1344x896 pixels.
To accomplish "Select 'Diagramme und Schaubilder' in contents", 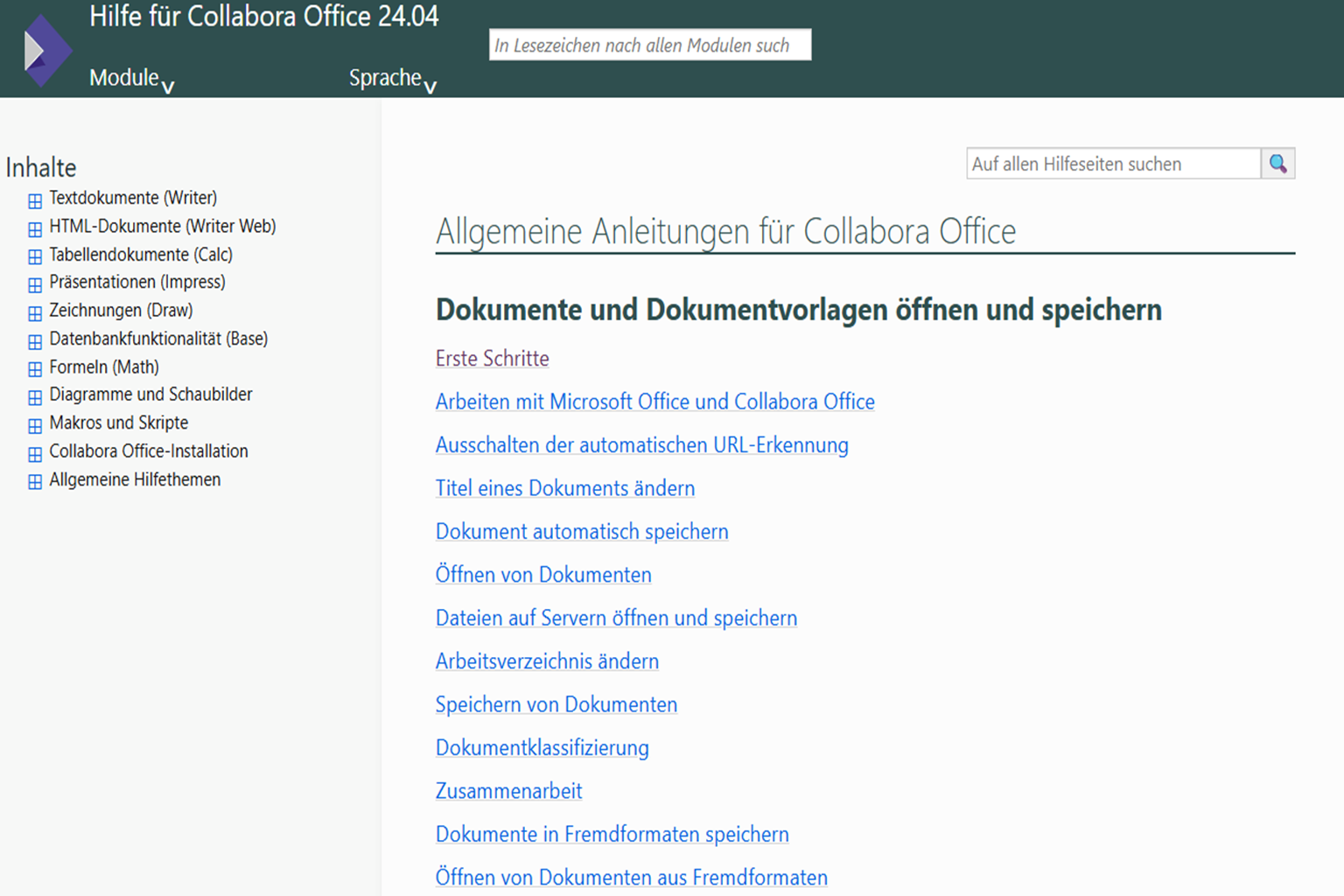I will (150, 395).
